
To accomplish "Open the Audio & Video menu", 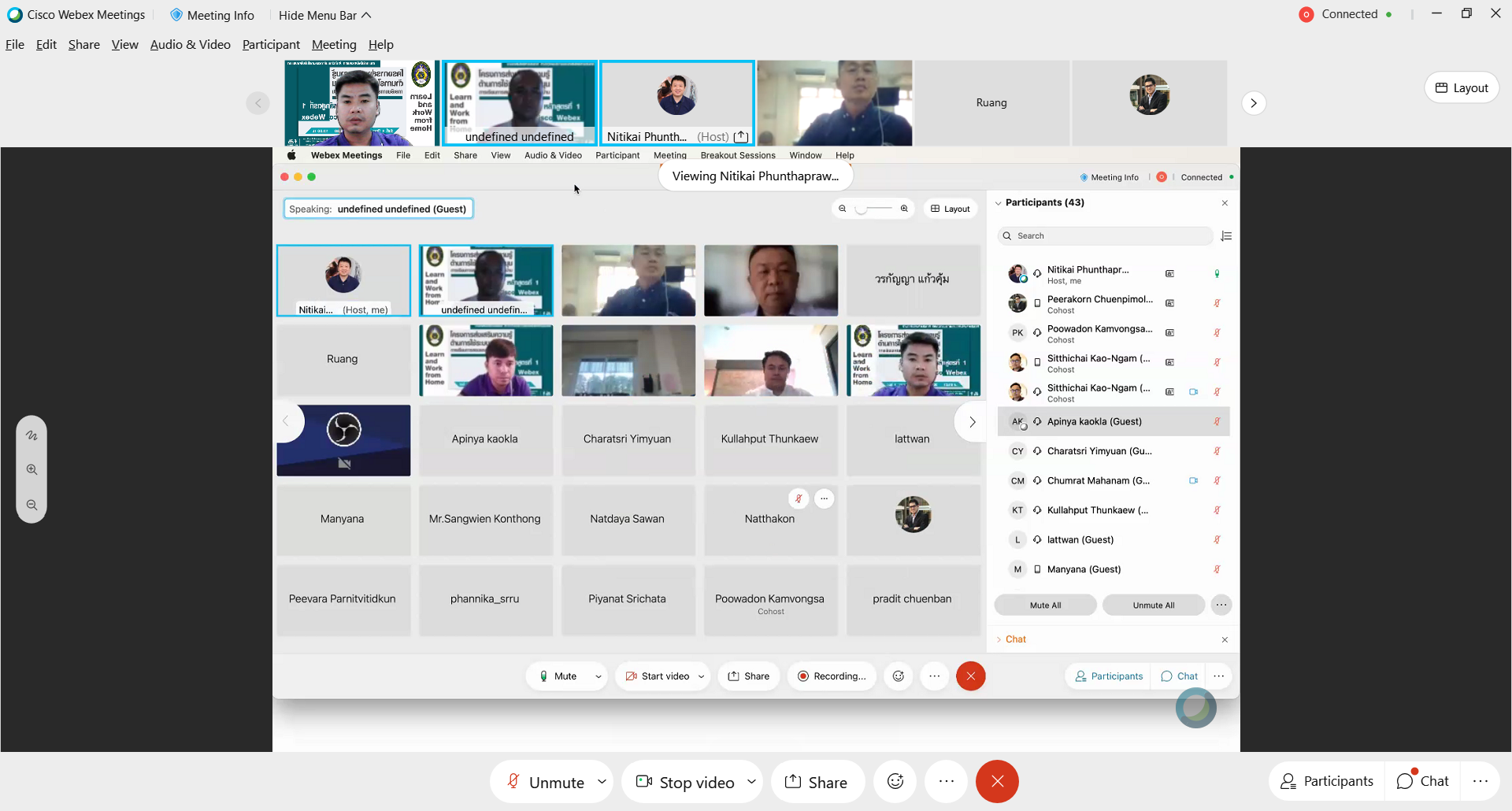I will [190, 45].
